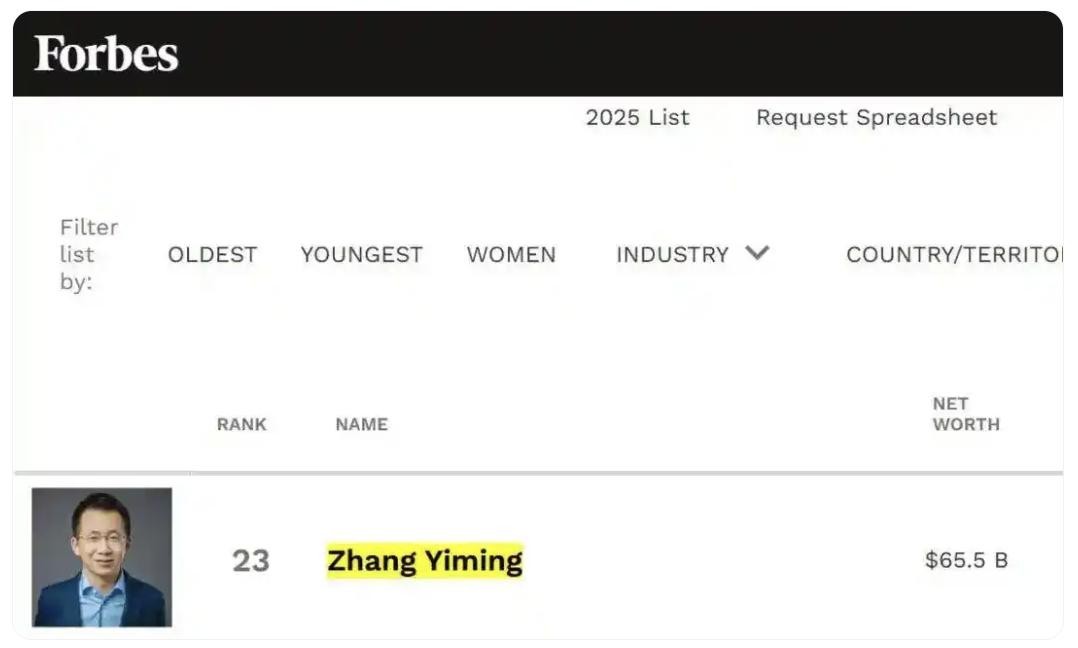Open Zhang Yiming's profile photo
The width and height of the screenshot is (1078, 648).
(102, 557)
